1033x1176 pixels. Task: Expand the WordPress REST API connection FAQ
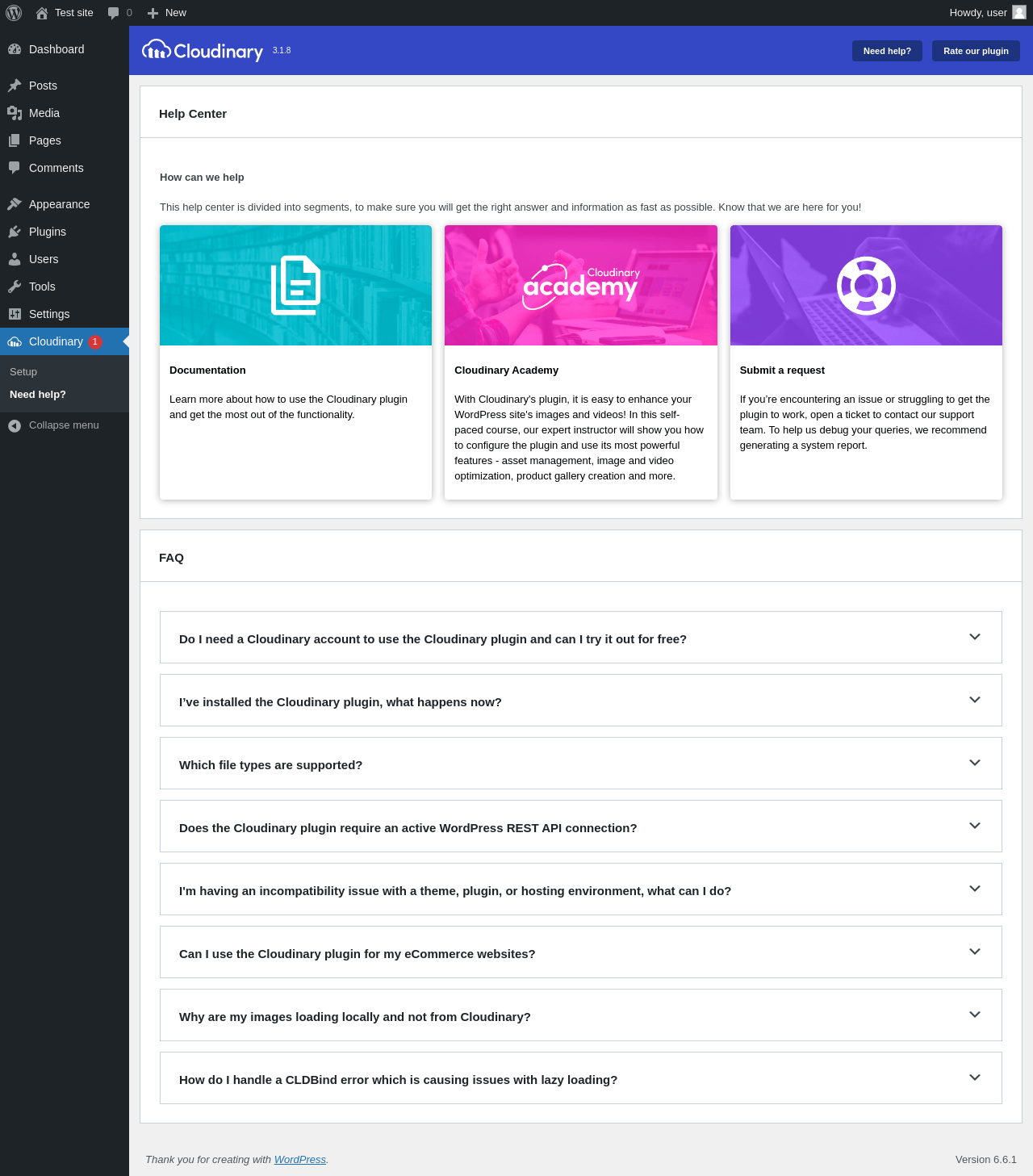click(581, 827)
